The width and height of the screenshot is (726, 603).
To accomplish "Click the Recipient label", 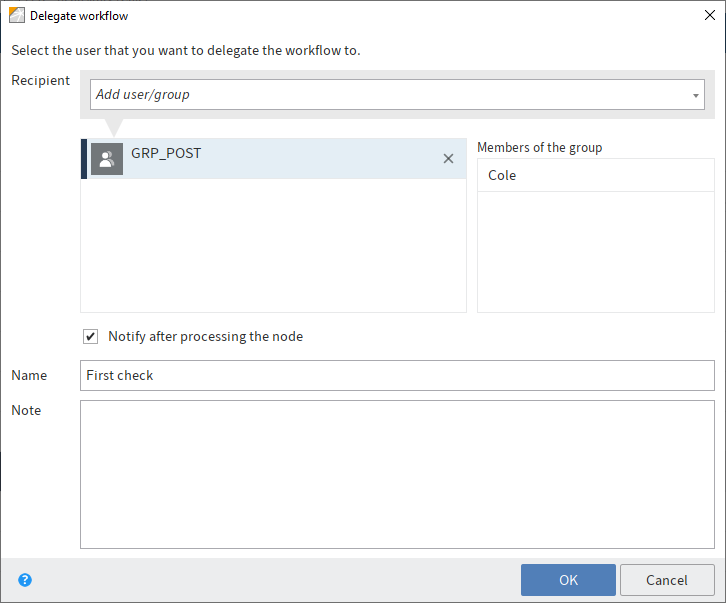I will (x=41, y=81).
